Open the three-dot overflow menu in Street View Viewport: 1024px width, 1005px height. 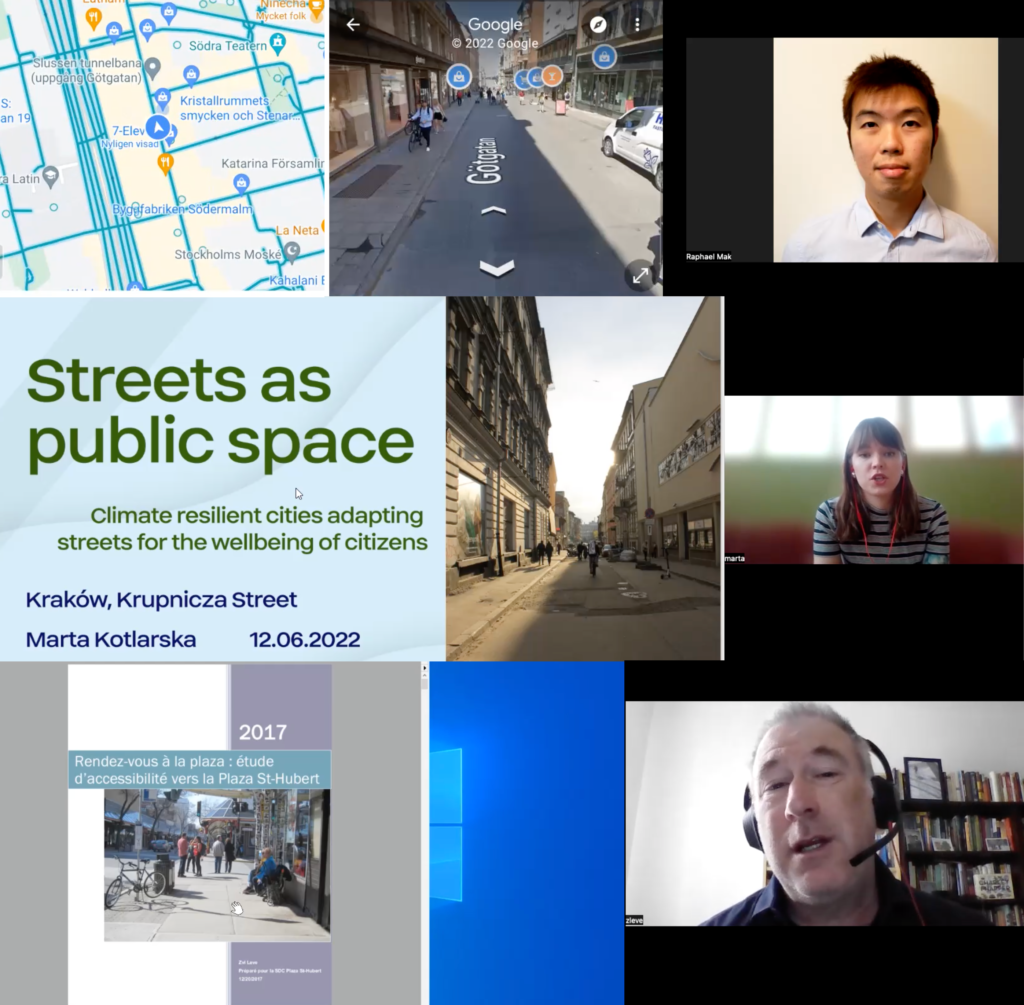638,24
